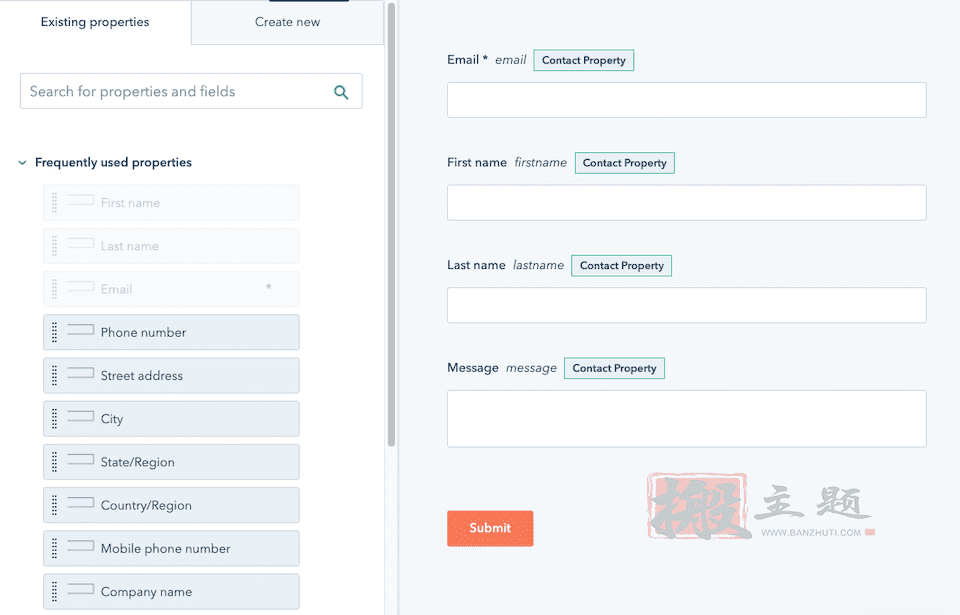Select the Street address property label
This screenshot has height=615, width=960.
pos(141,375)
